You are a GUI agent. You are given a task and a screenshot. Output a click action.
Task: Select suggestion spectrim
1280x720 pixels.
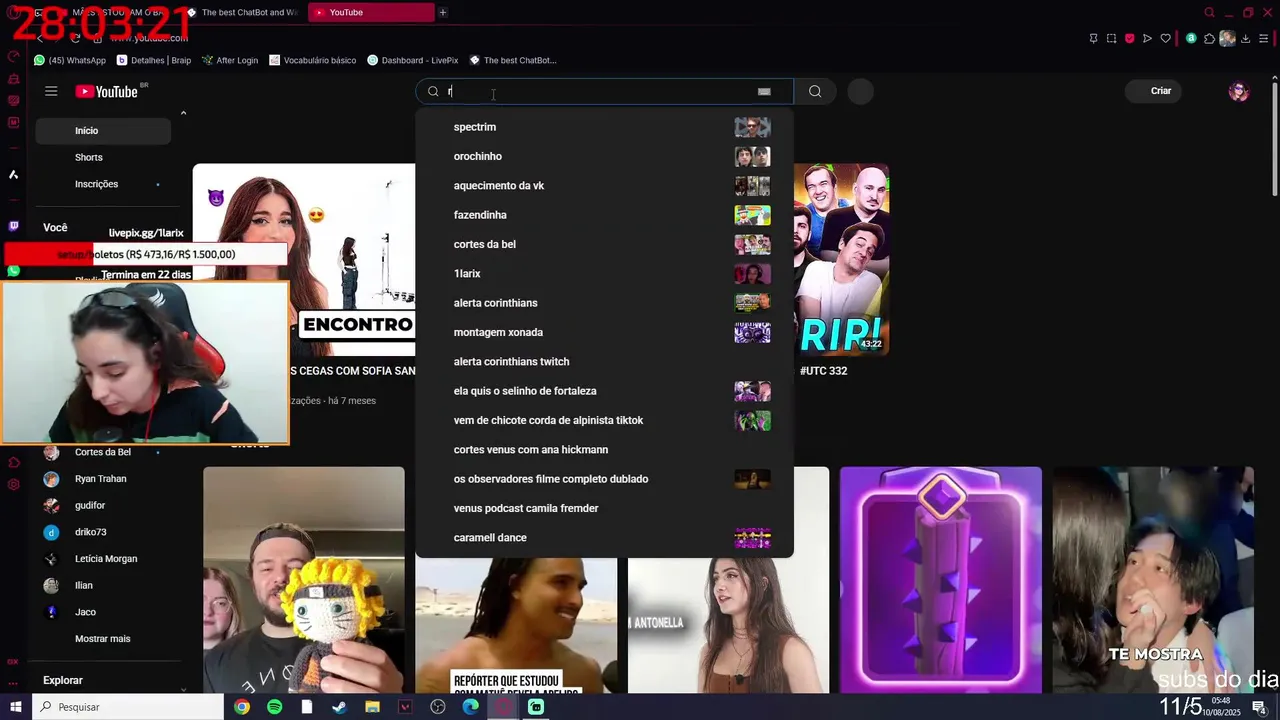[604, 127]
